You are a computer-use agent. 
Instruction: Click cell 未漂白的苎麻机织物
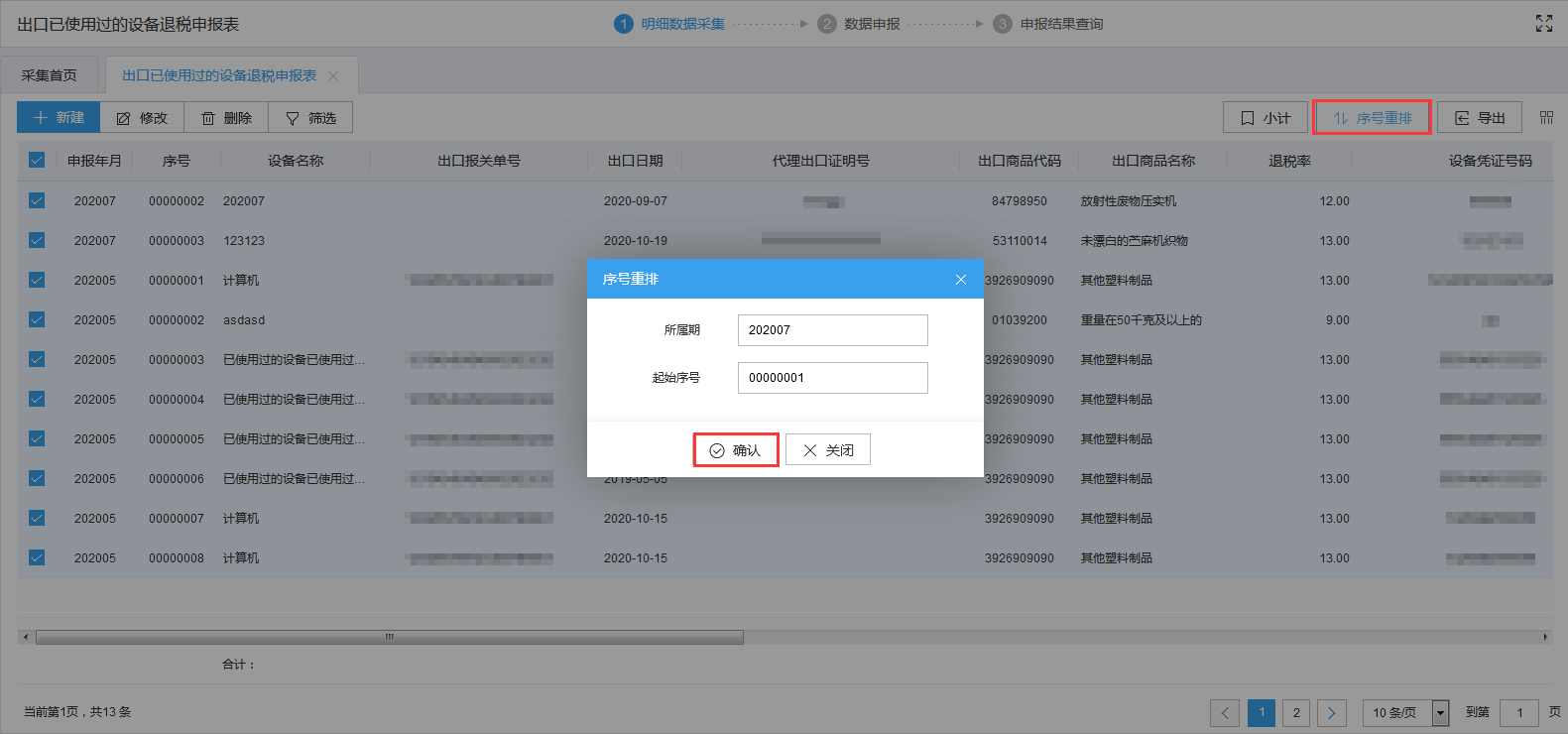coord(1135,241)
